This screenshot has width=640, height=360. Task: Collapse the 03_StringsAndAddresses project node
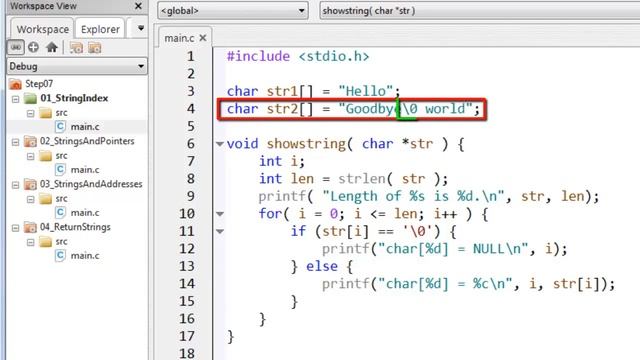click(x=16, y=185)
